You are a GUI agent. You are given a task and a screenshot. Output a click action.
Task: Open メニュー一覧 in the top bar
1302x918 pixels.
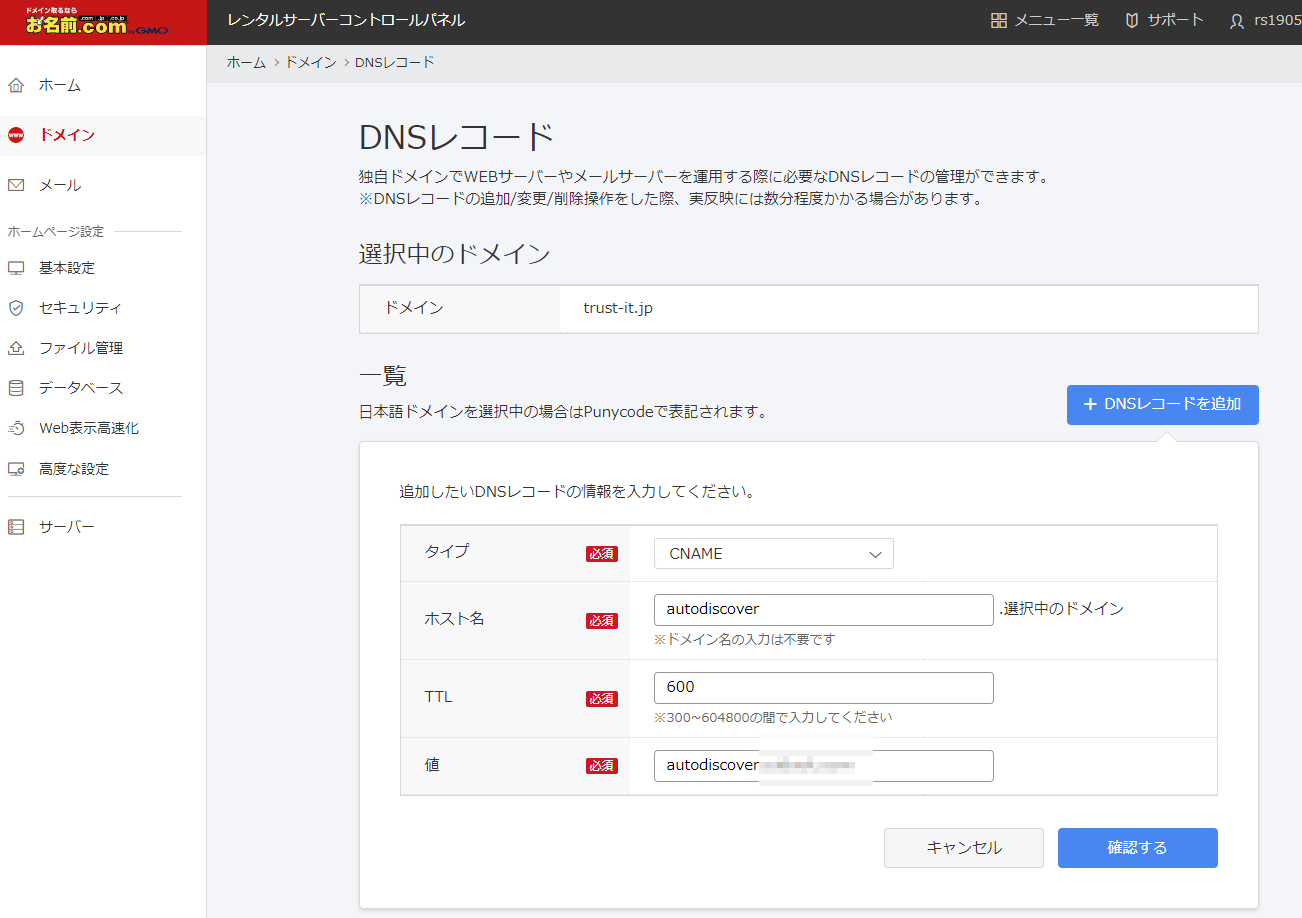pos(1057,20)
